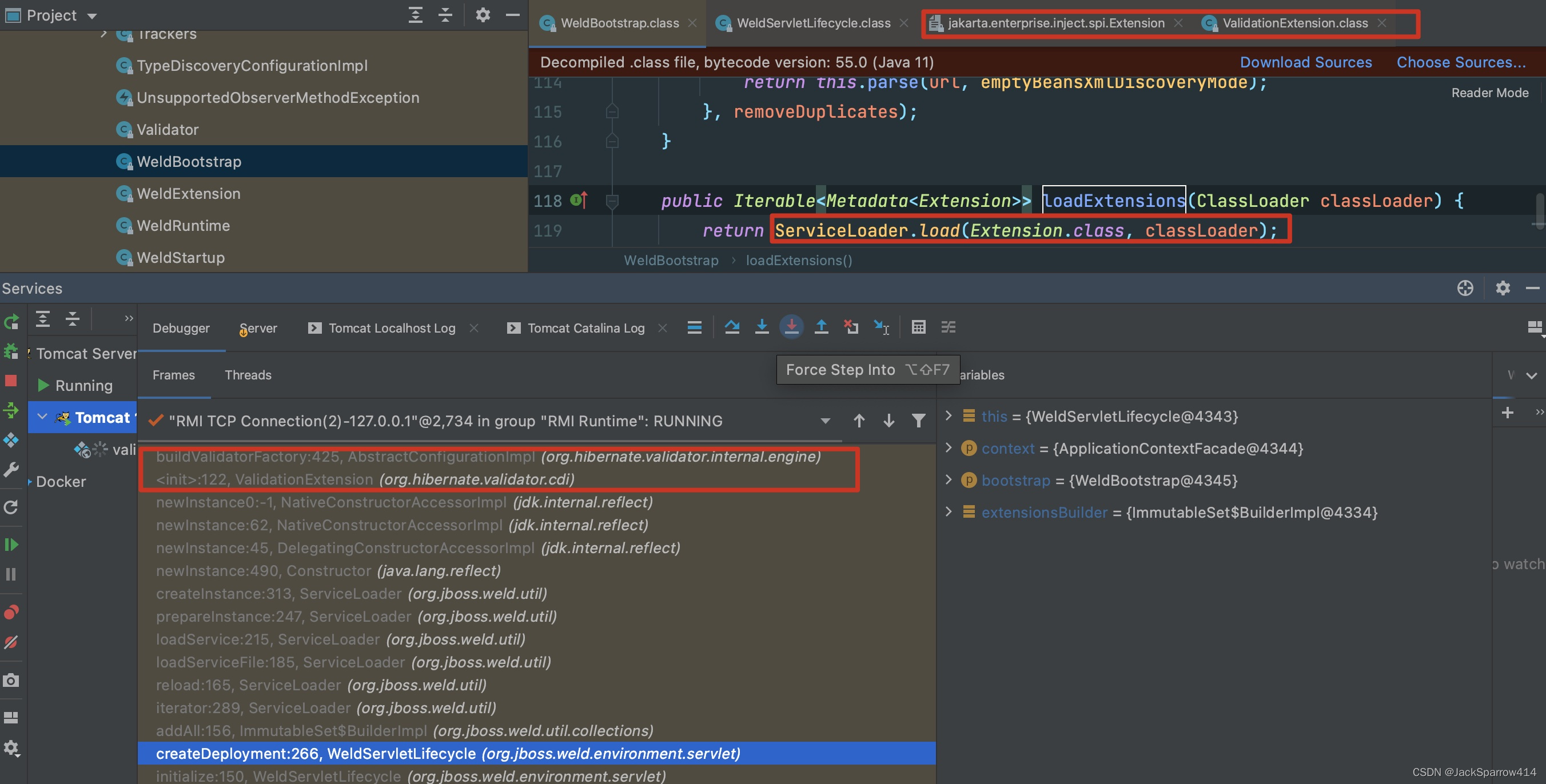The height and width of the screenshot is (784, 1546).
Task: Click the Rerun in Debug bug icon
Action: (x=11, y=351)
